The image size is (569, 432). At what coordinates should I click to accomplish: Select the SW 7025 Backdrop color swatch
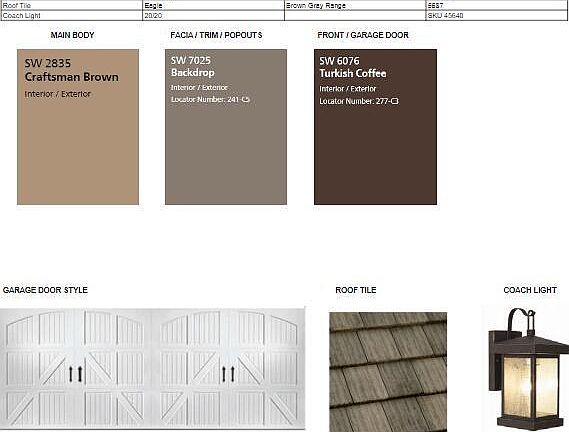click(226, 127)
